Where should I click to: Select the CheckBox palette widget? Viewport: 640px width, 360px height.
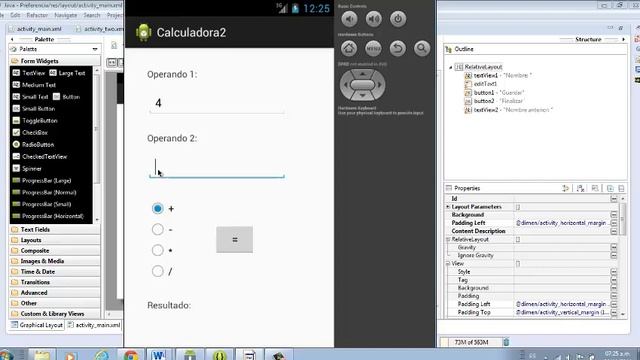point(30,132)
